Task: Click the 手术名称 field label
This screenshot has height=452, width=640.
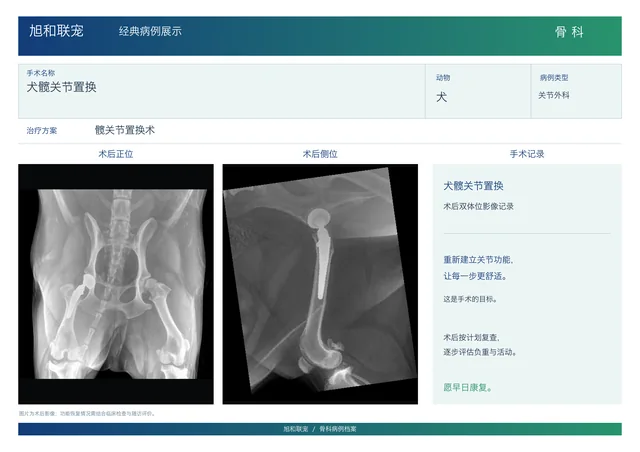Action: point(41,73)
